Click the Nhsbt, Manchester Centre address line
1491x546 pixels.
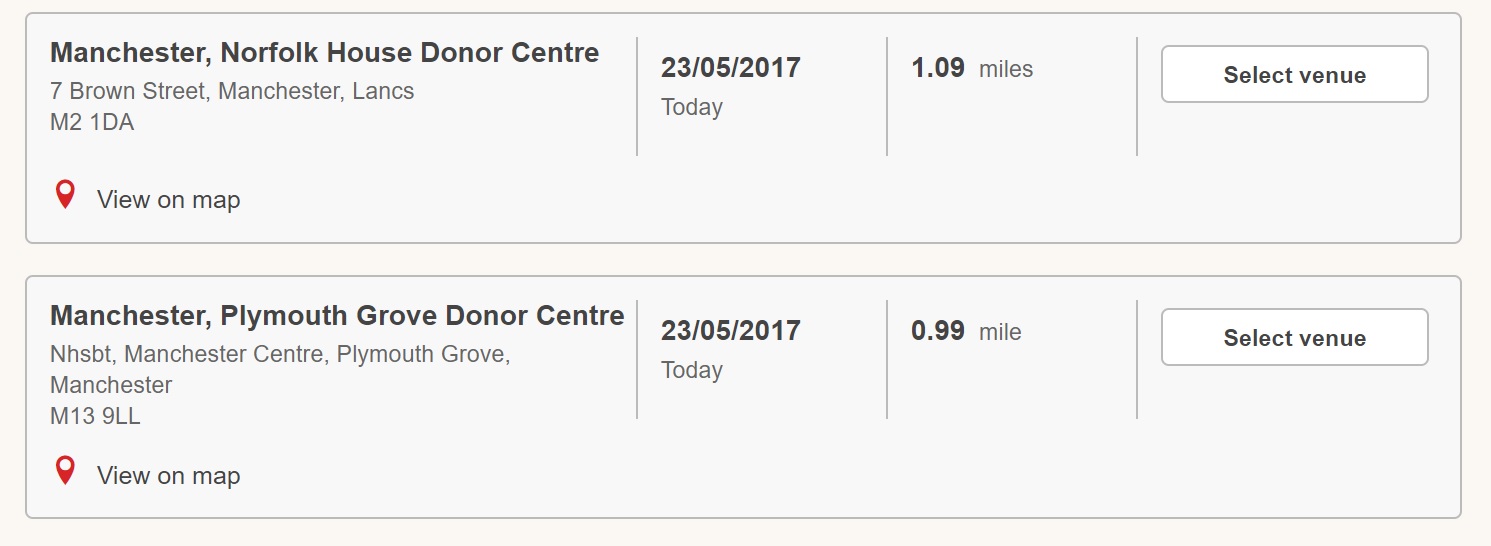(280, 354)
